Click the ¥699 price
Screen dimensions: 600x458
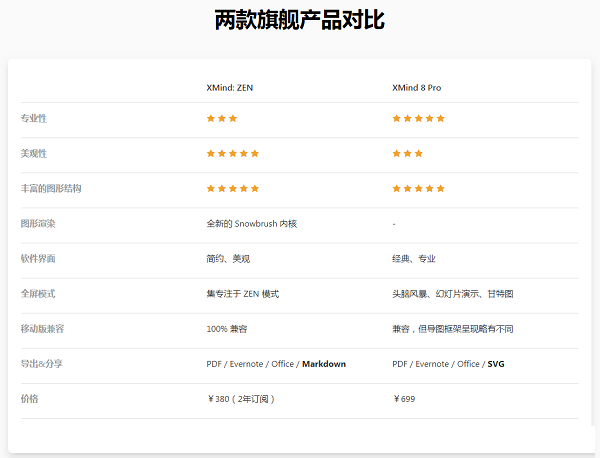404,399
